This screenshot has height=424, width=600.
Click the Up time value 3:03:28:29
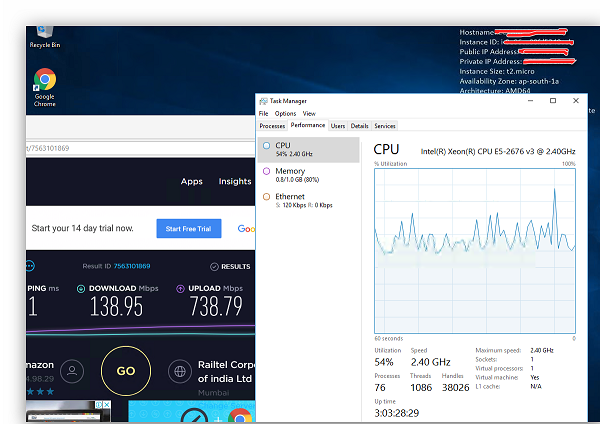pos(397,413)
